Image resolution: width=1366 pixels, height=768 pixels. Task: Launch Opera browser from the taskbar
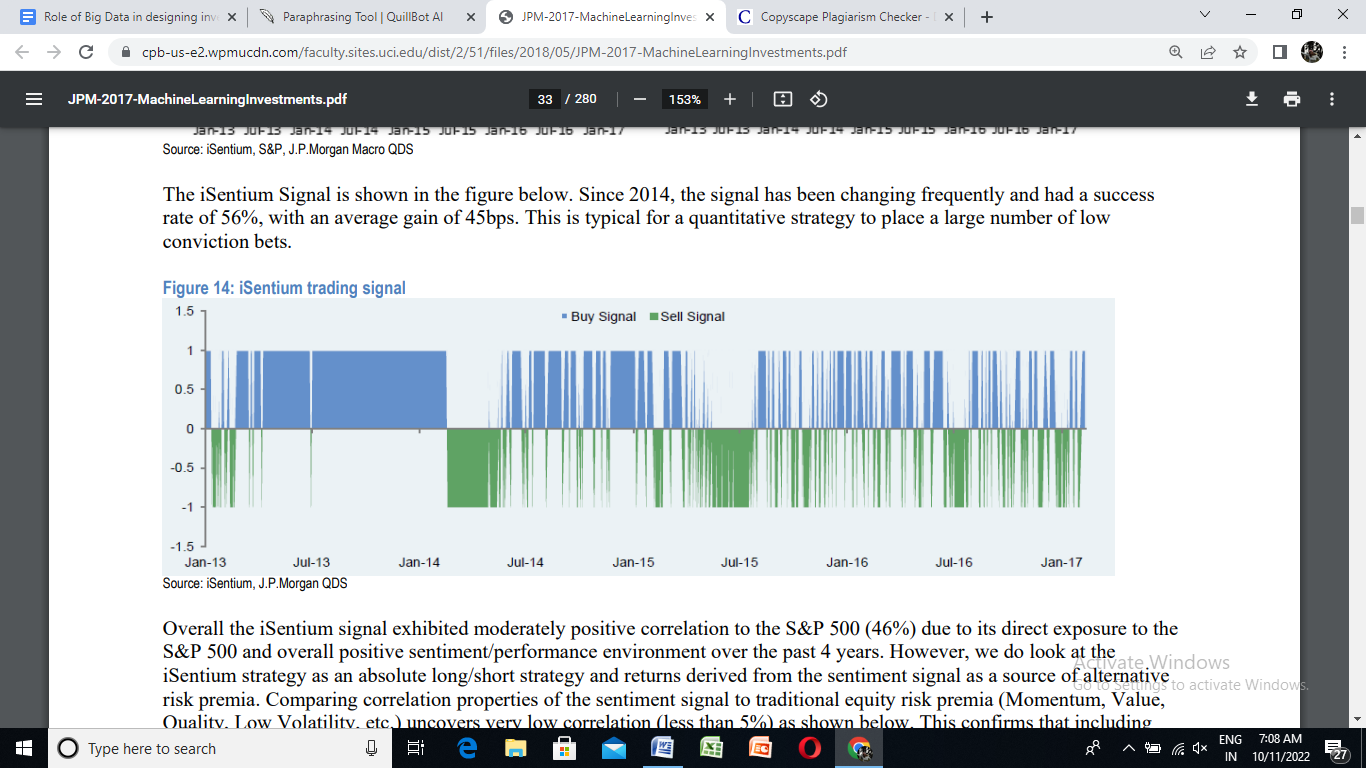click(810, 748)
